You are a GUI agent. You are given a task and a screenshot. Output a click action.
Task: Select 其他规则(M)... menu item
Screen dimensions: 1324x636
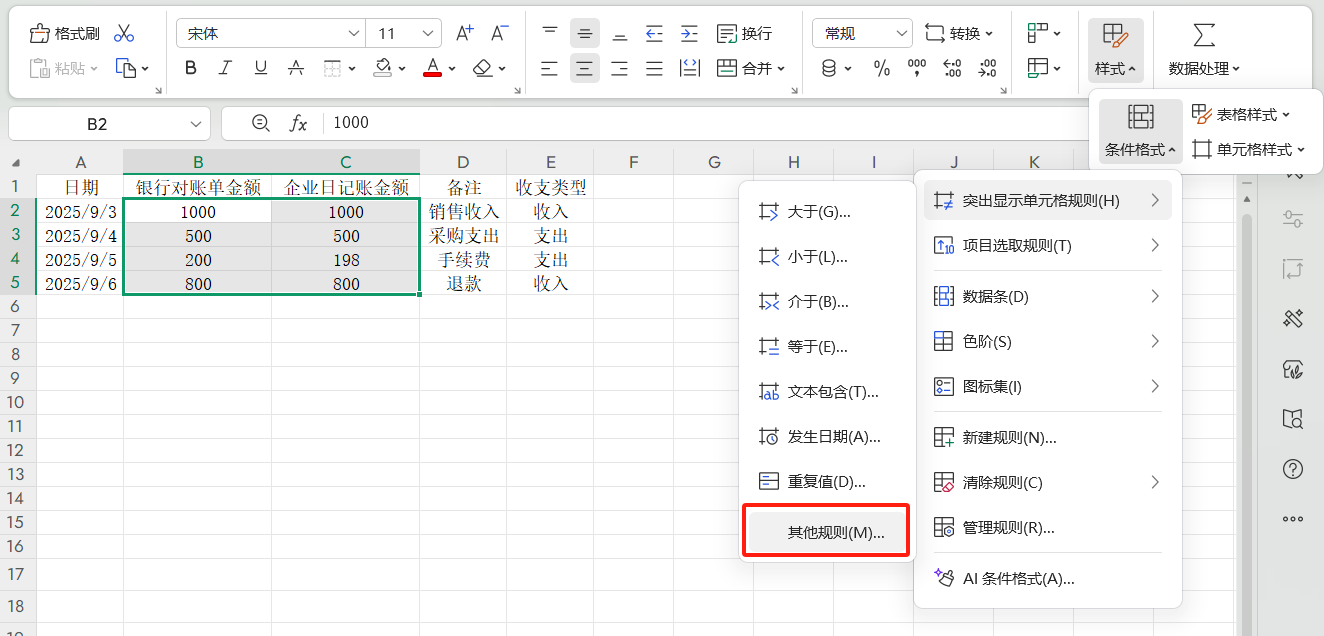pos(835,533)
